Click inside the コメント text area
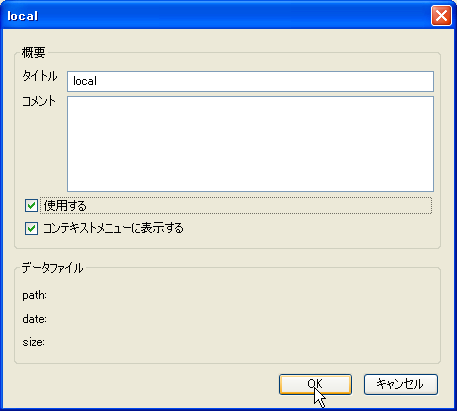 click(250, 144)
